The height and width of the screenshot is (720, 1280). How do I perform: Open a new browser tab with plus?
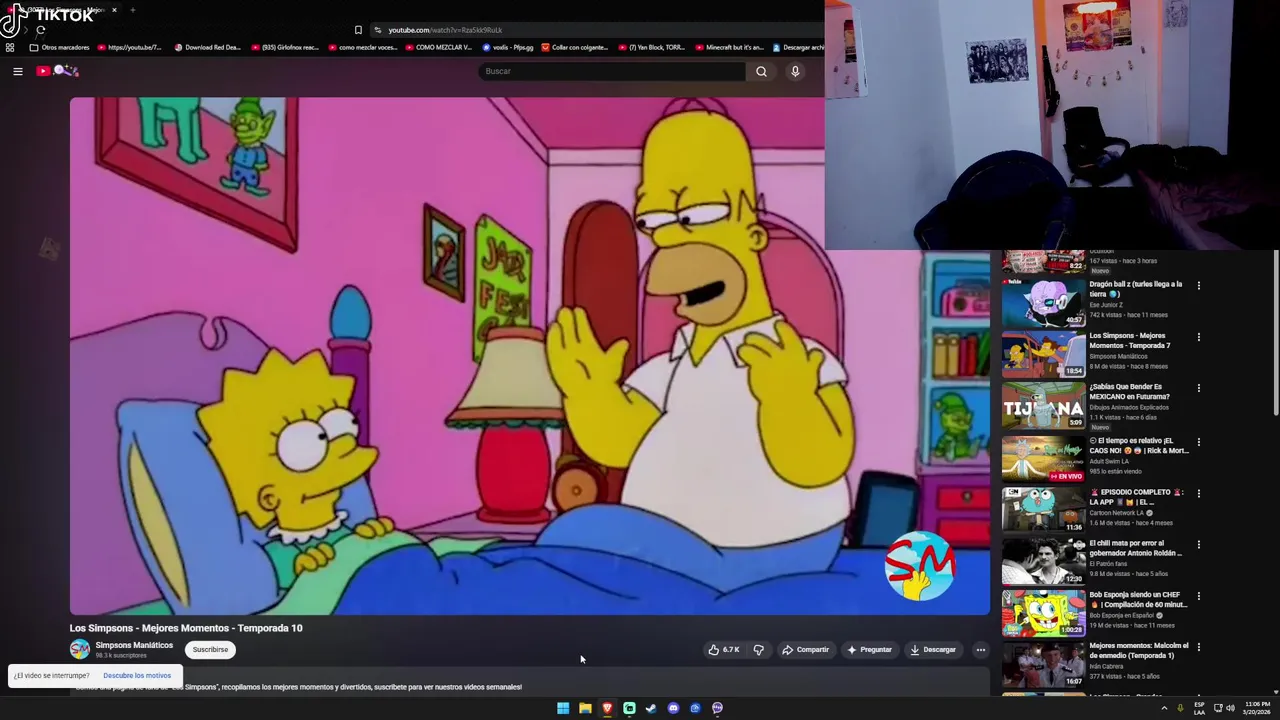pos(132,10)
